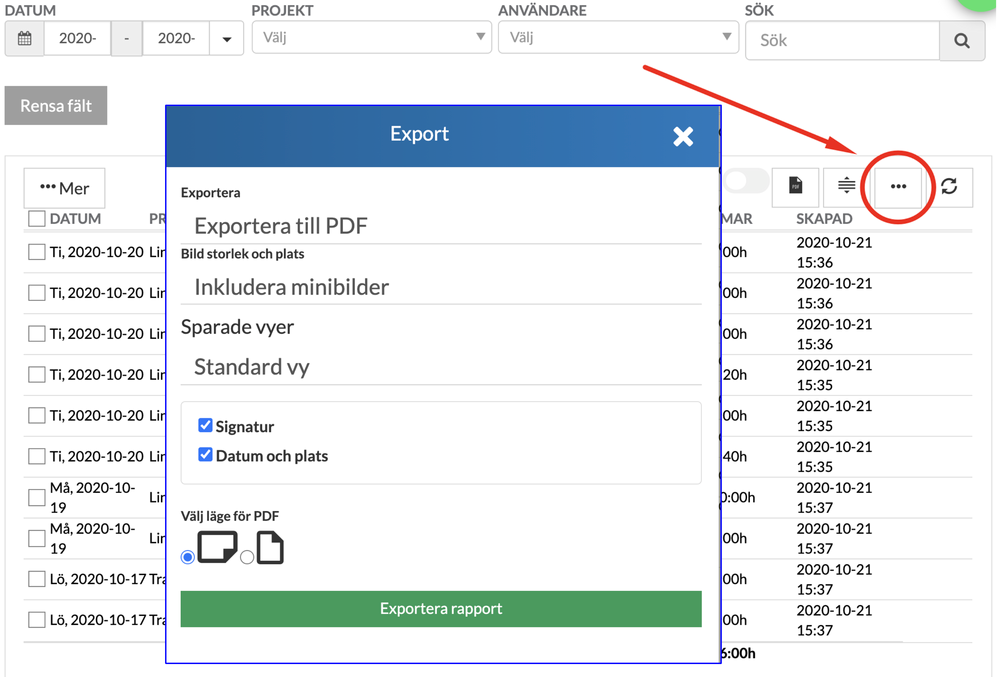998x677 pixels.
Task: Toggle the select-all checkbox beside DATUM
Action: (x=37, y=218)
